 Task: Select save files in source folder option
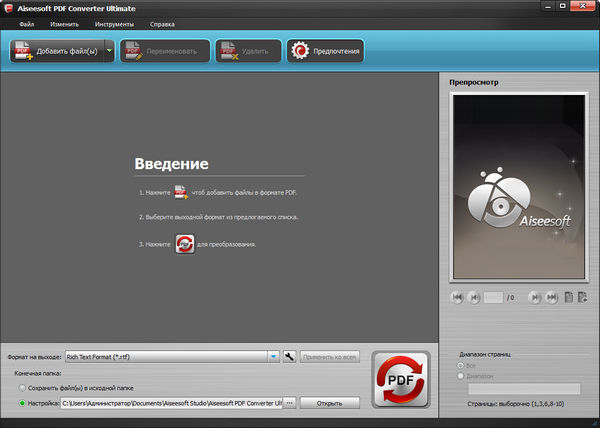[x=21, y=388]
